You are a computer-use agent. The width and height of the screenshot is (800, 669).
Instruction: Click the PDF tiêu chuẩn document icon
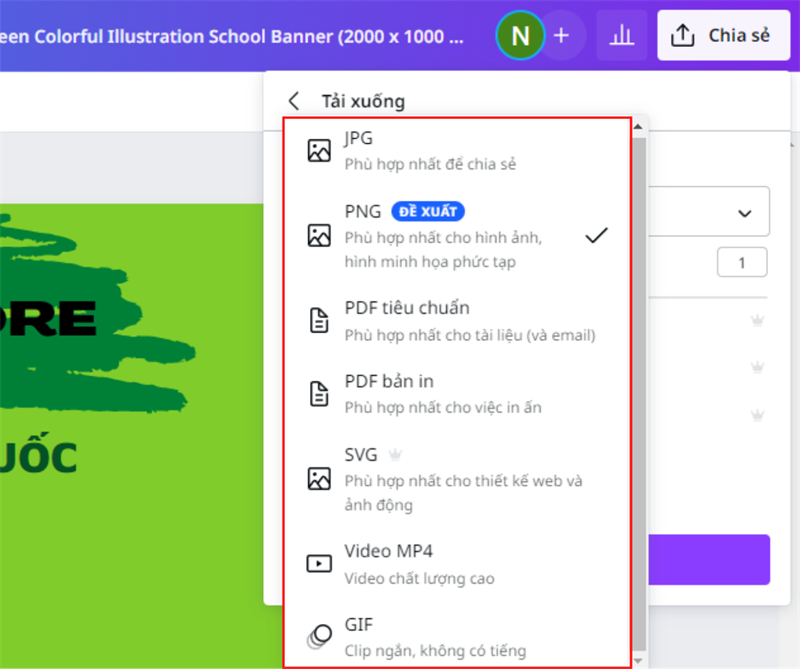pos(319,320)
